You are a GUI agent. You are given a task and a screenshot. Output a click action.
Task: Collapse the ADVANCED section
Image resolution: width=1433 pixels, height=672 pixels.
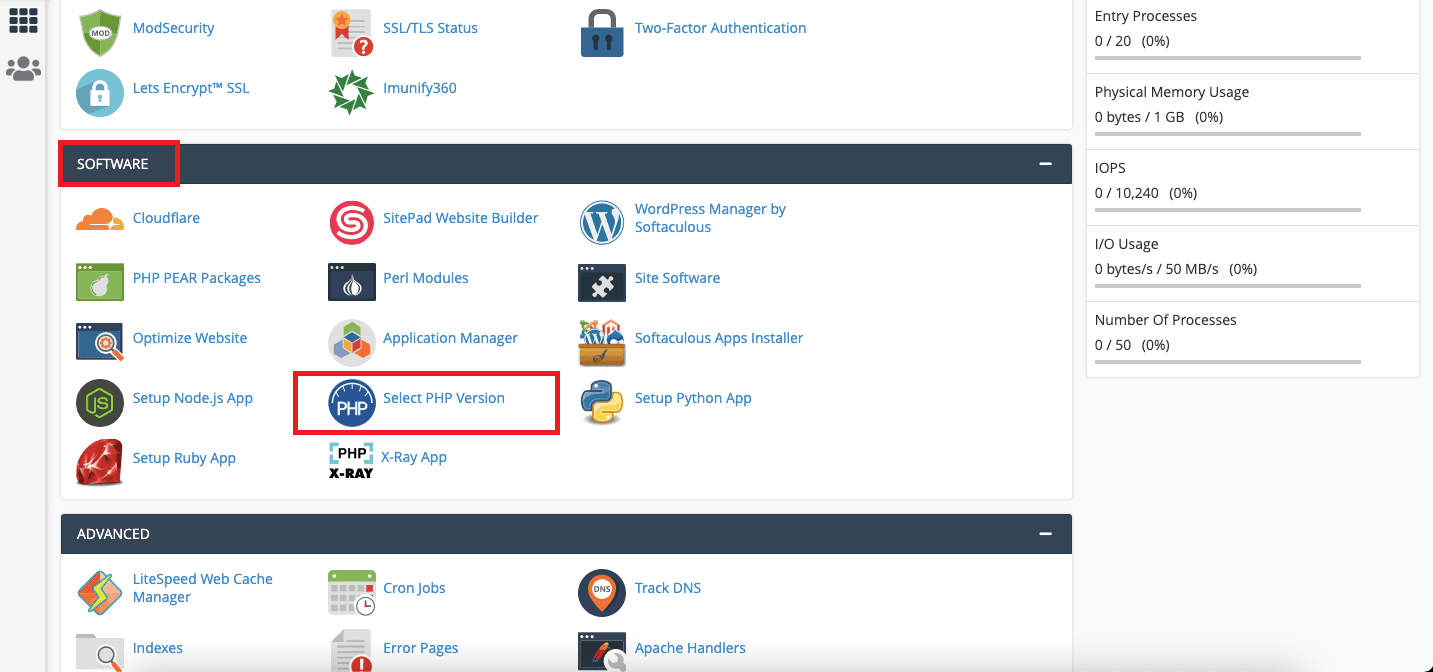point(1045,533)
